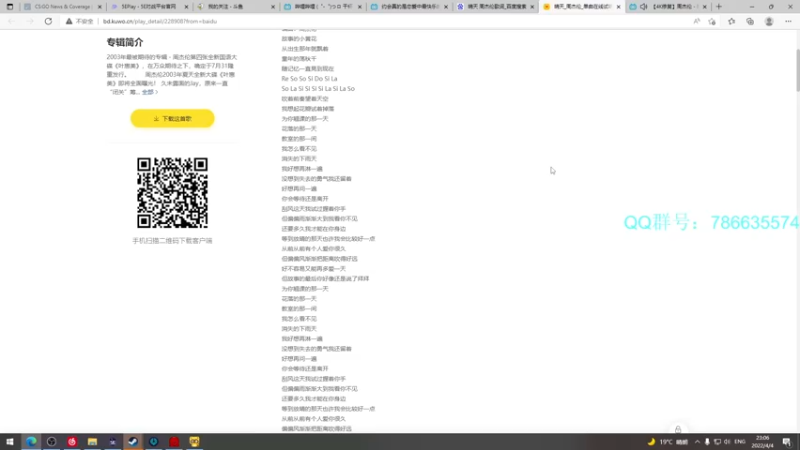Open Microsoft Edge from taskbar
This screenshot has width=800, height=450.
point(31,442)
